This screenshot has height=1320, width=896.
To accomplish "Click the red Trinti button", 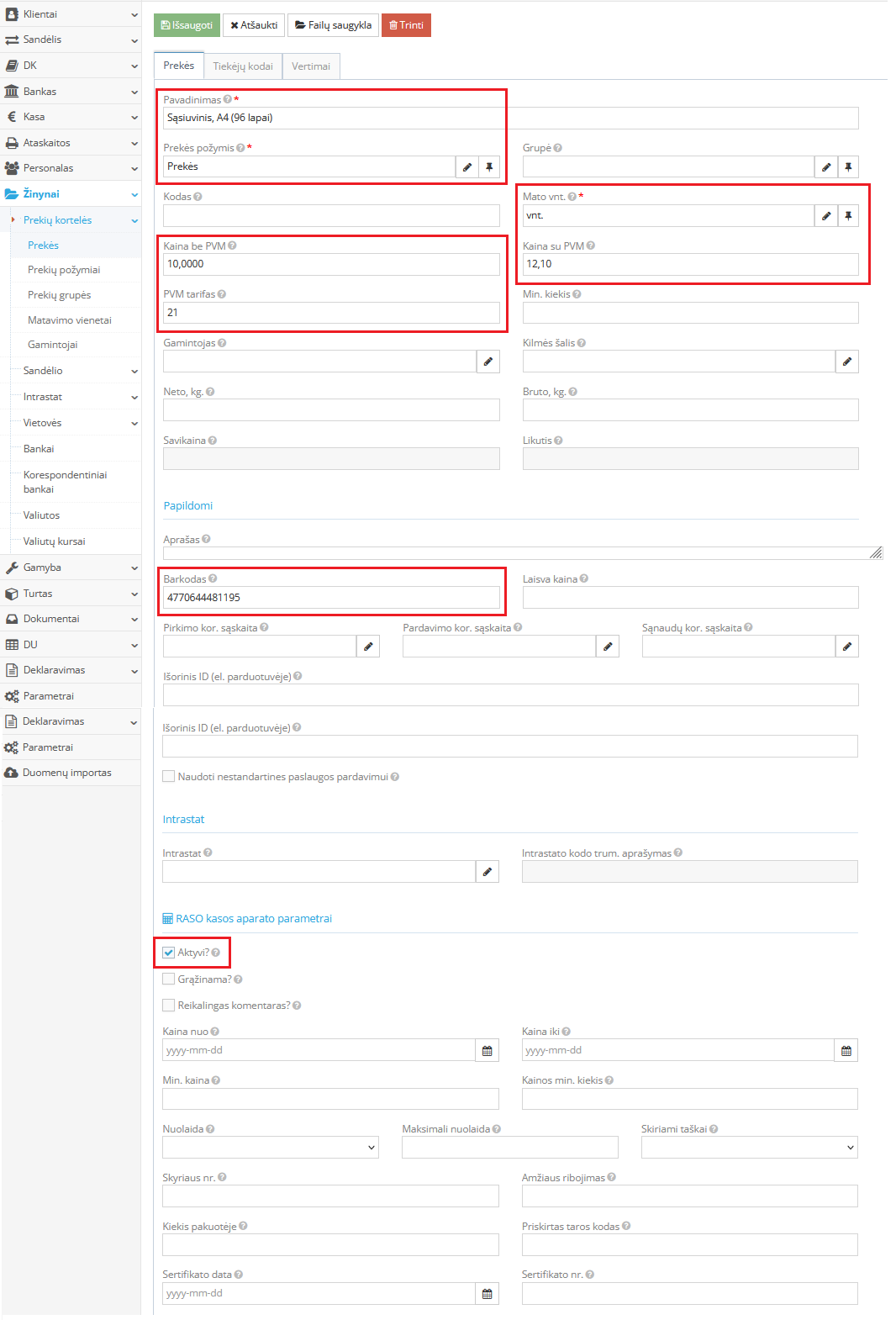I will (x=406, y=25).
